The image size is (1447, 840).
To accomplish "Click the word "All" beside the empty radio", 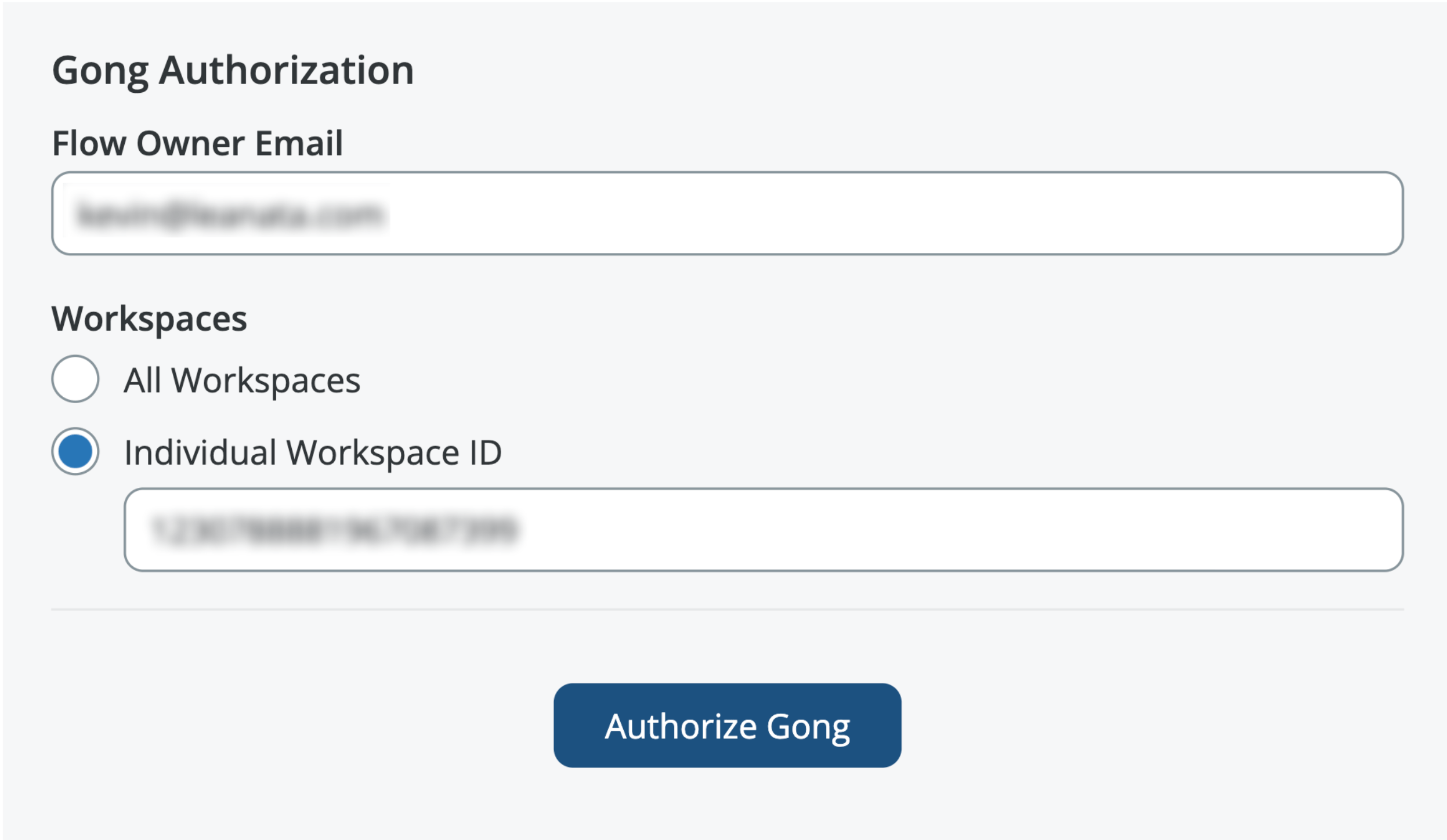I will [142, 381].
